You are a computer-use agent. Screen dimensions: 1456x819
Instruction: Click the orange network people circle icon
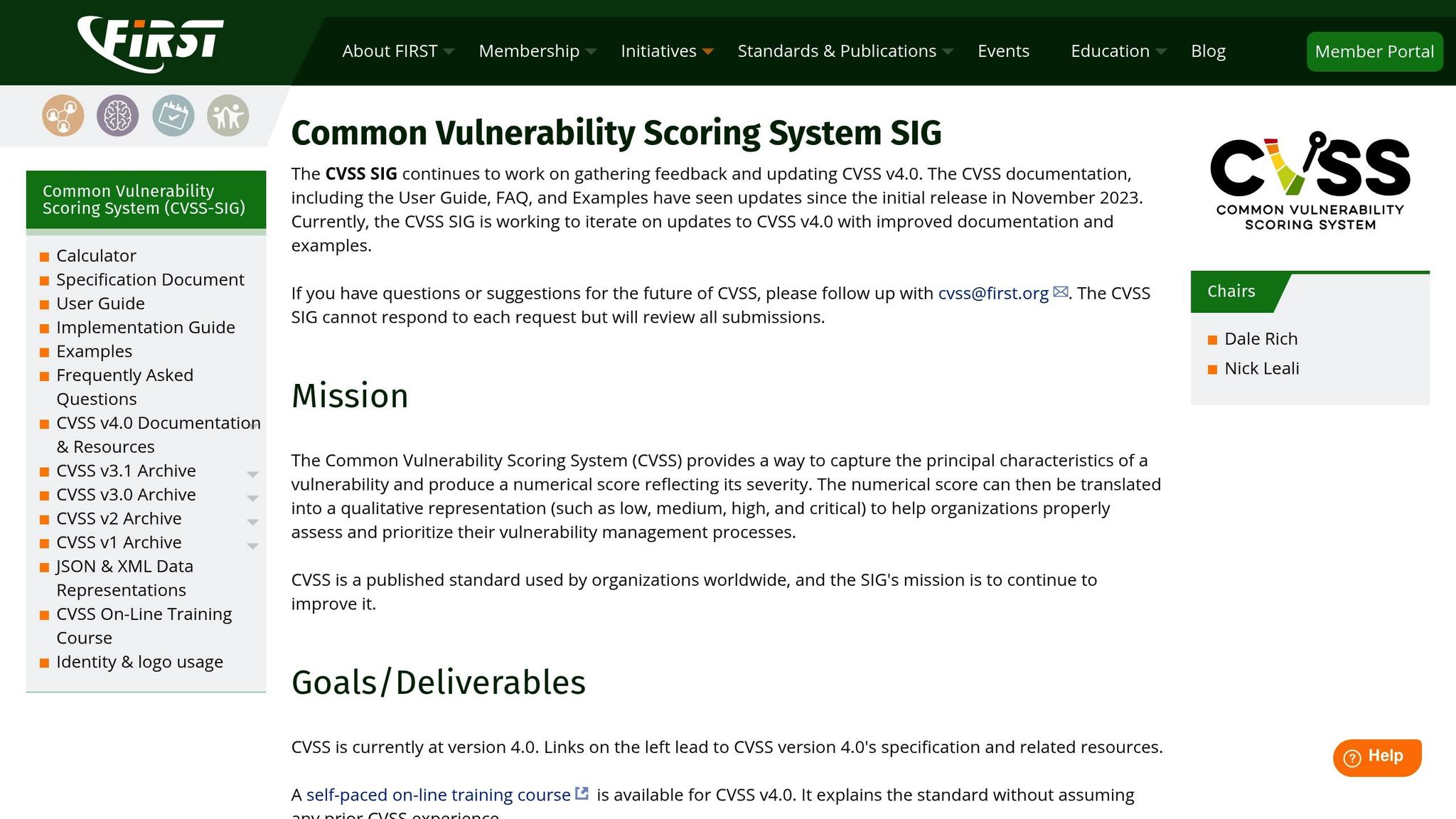pyautogui.click(x=63, y=115)
